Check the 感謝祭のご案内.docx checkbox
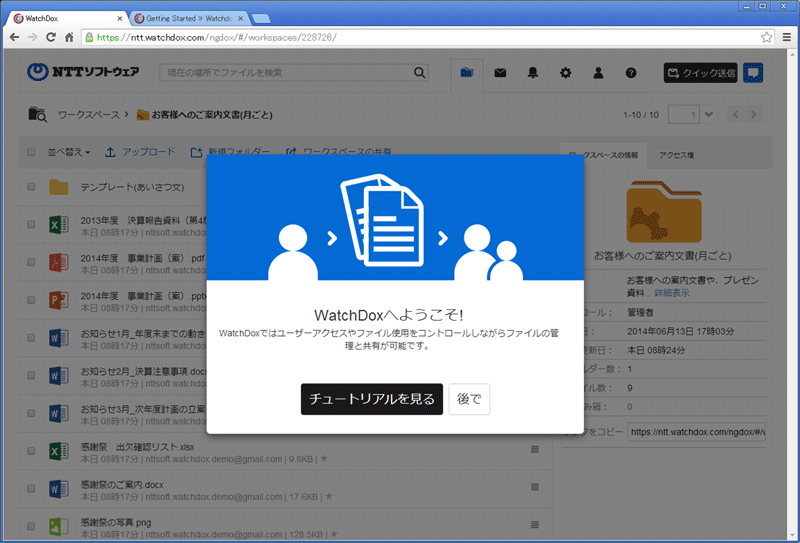Image resolution: width=800 pixels, height=543 pixels. (x=31, y=489)
